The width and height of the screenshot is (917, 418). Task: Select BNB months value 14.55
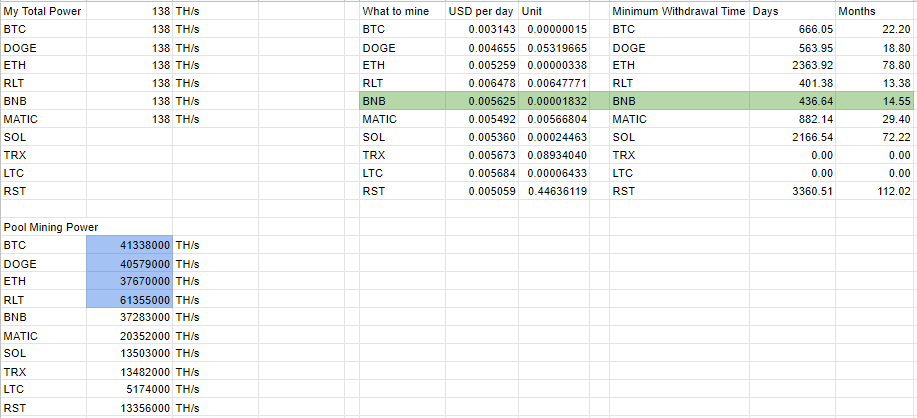click(876, 101)
